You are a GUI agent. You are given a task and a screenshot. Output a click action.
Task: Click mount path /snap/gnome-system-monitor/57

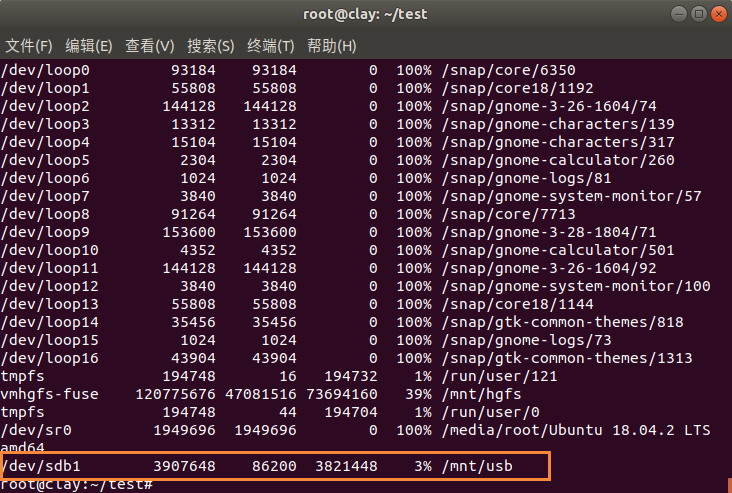[x=571, y=196]
